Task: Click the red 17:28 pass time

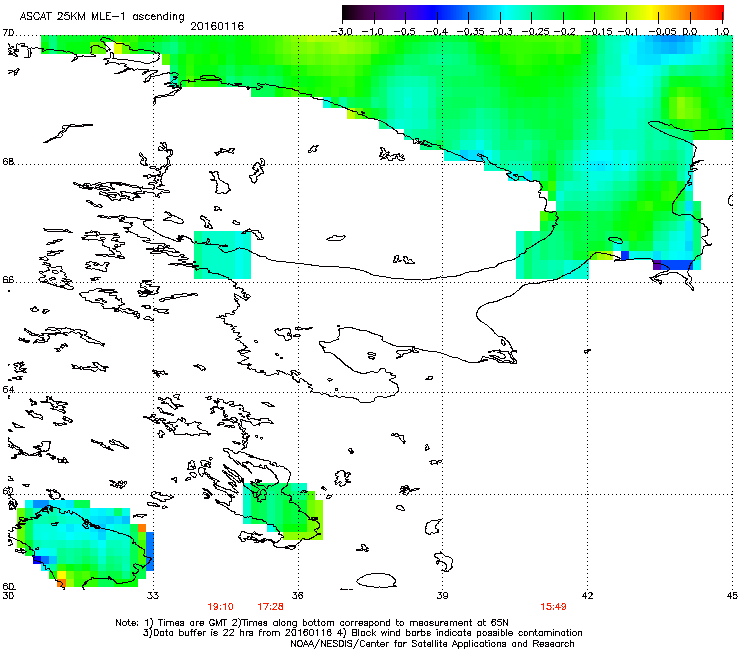Action: [270, 607]
